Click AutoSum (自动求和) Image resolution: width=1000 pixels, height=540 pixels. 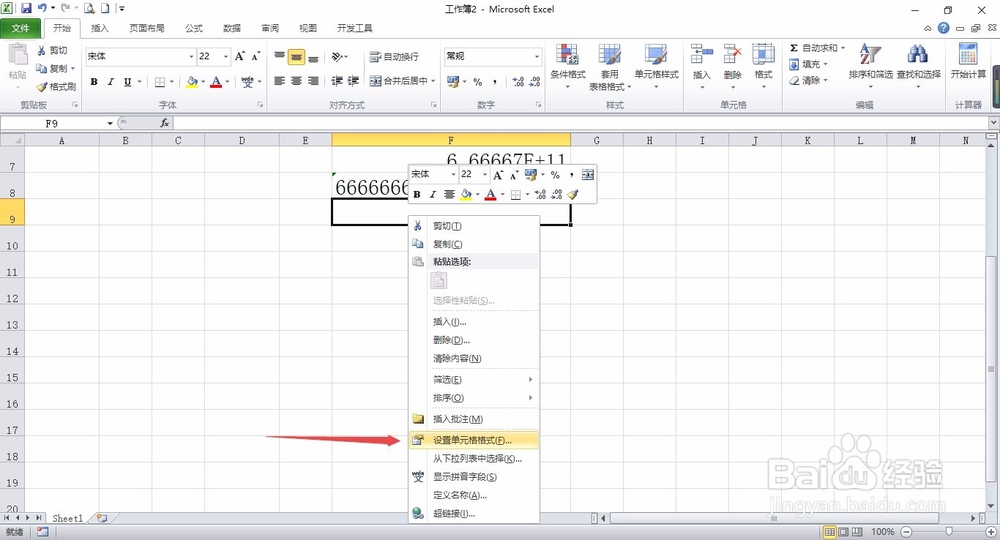816,48
